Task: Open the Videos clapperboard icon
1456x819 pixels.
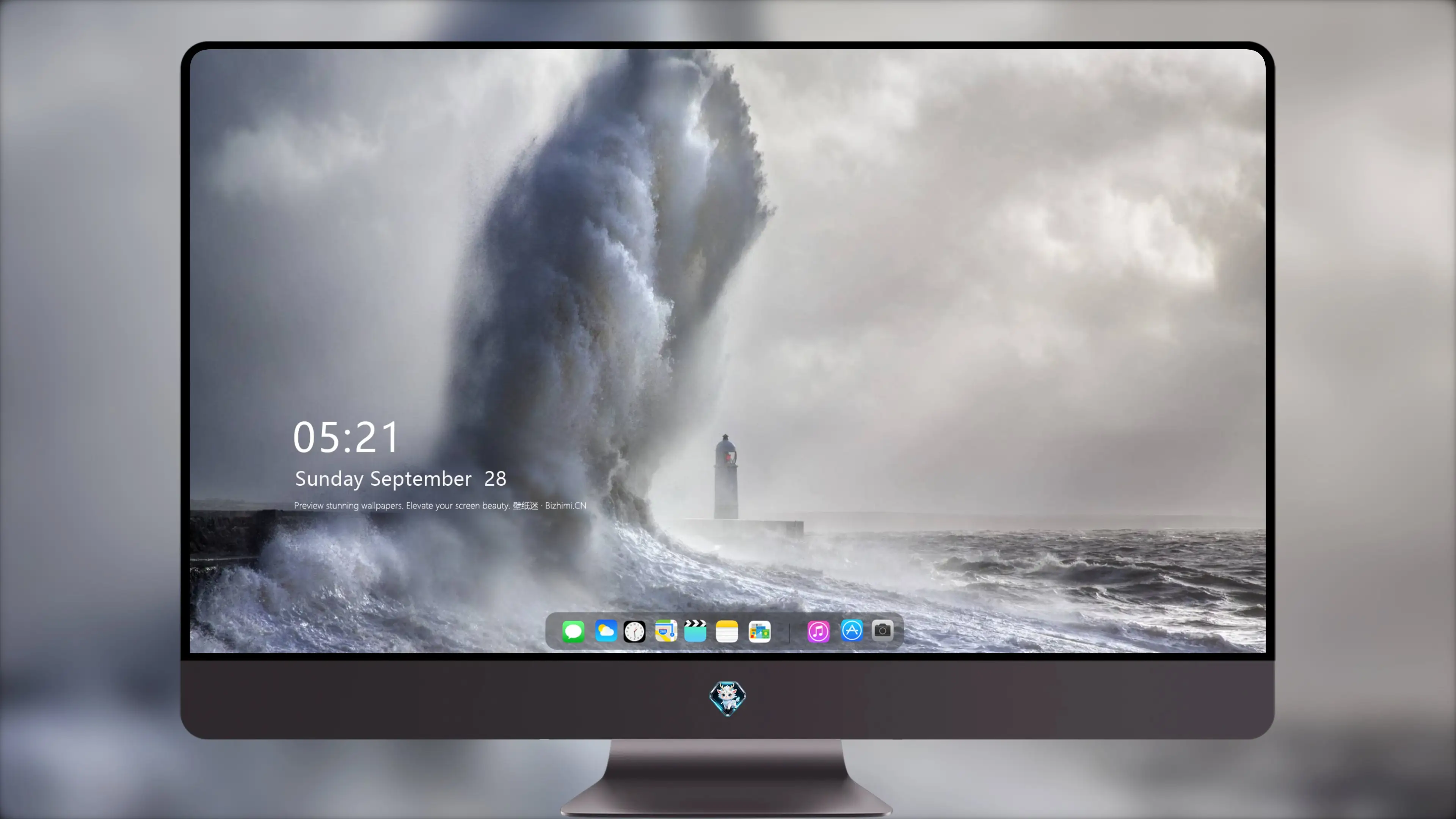Action: pyautogui.click(x=695, y=631)
